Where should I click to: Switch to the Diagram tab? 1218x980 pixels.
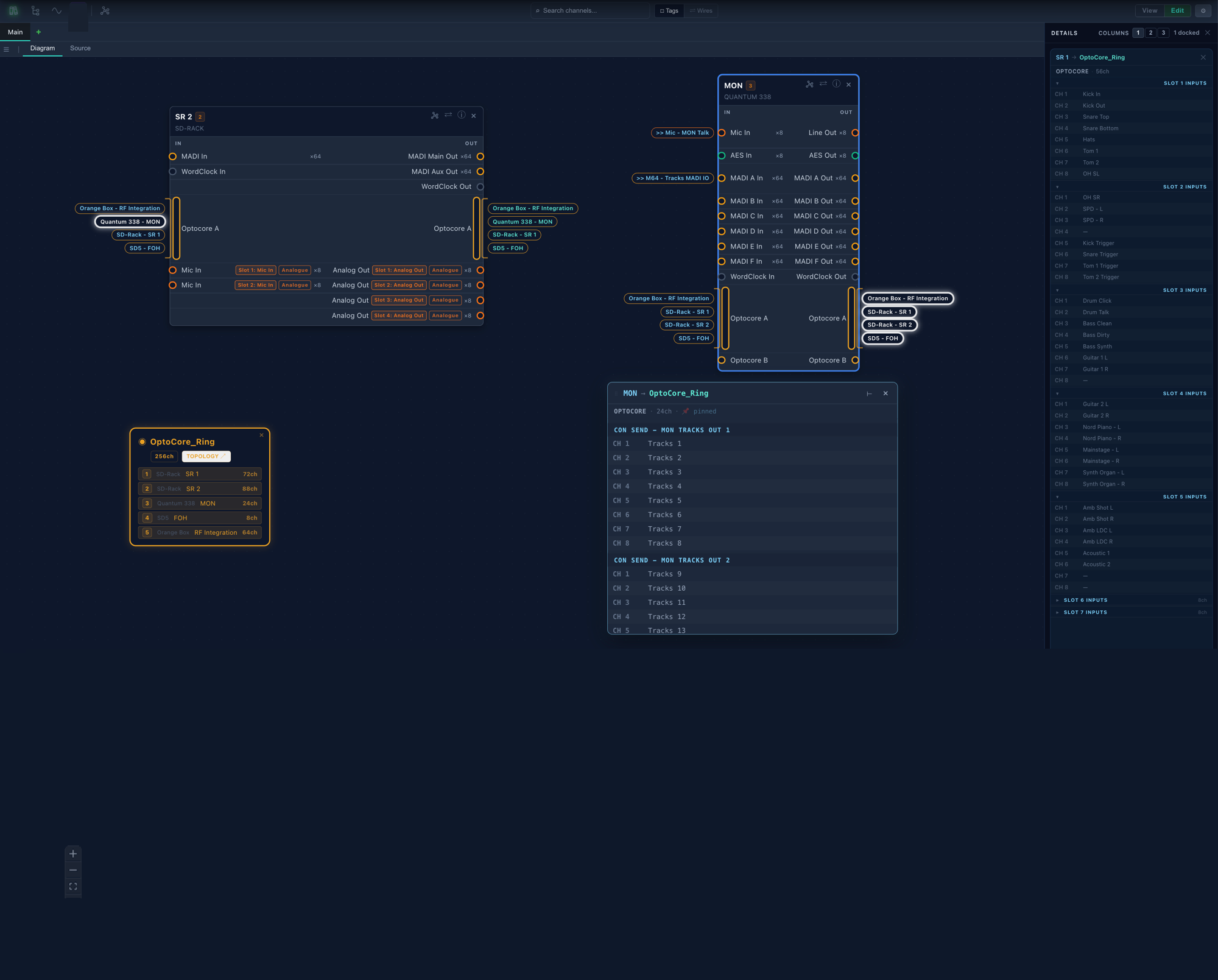(x=43, y=48)
